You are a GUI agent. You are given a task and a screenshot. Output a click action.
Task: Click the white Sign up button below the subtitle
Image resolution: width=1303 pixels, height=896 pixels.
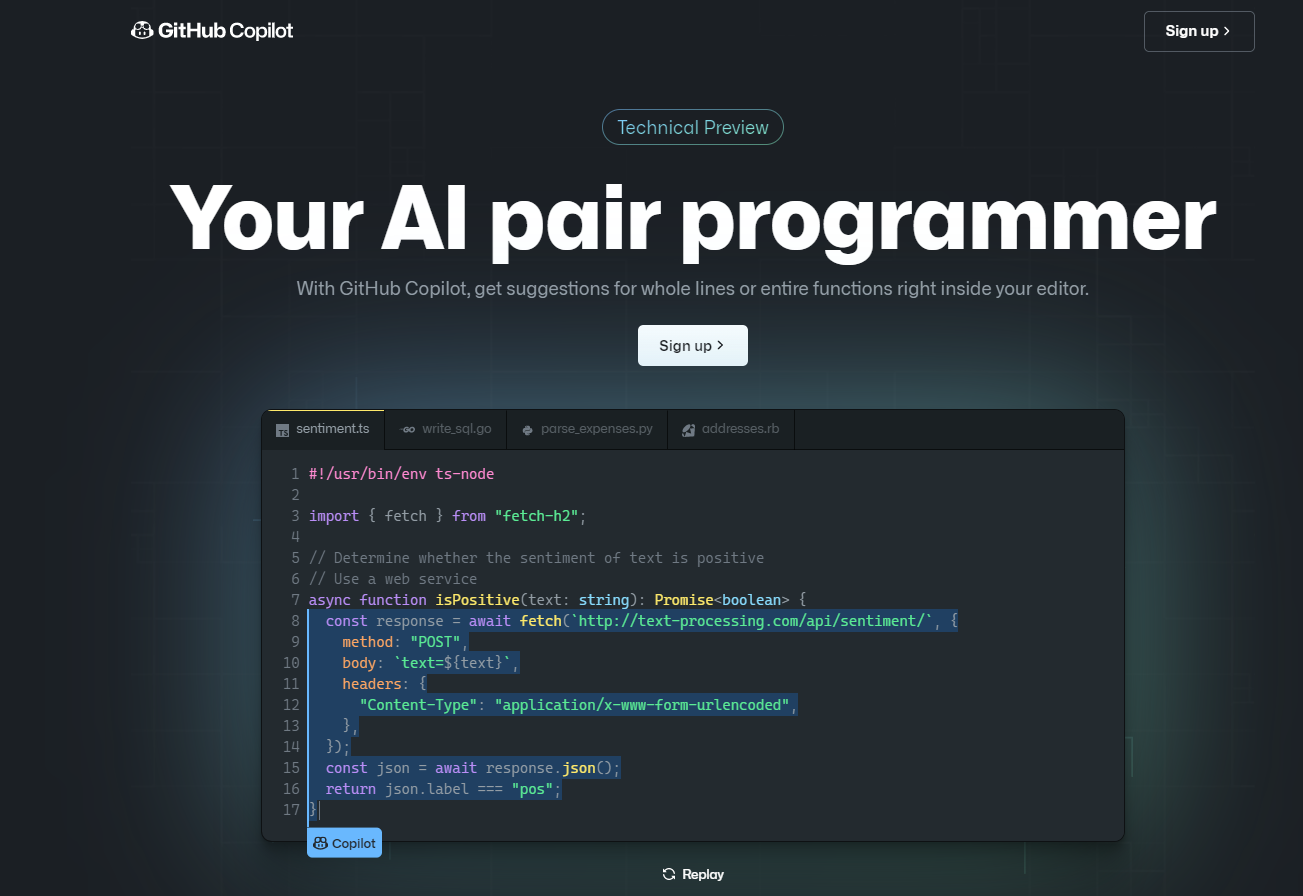coord(693,346)
